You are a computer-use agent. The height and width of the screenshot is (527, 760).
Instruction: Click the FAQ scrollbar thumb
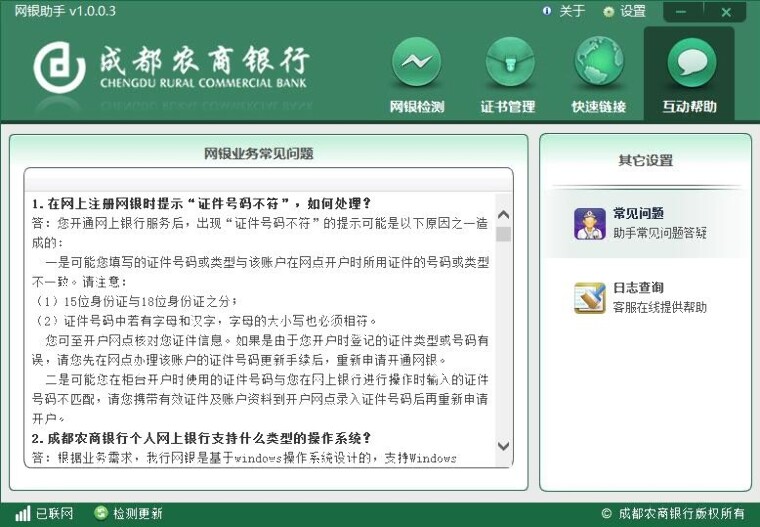[504, 234]
